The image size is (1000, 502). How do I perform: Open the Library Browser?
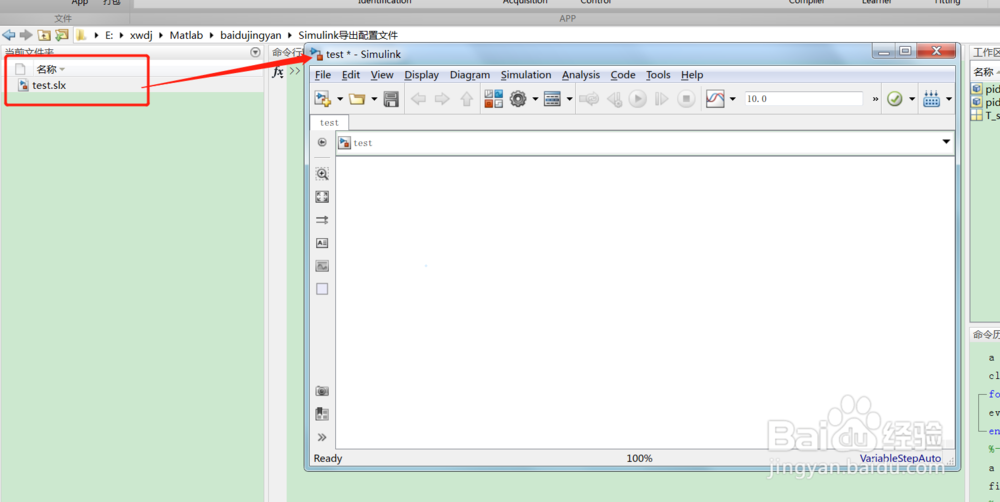click(x=494, y=99)
